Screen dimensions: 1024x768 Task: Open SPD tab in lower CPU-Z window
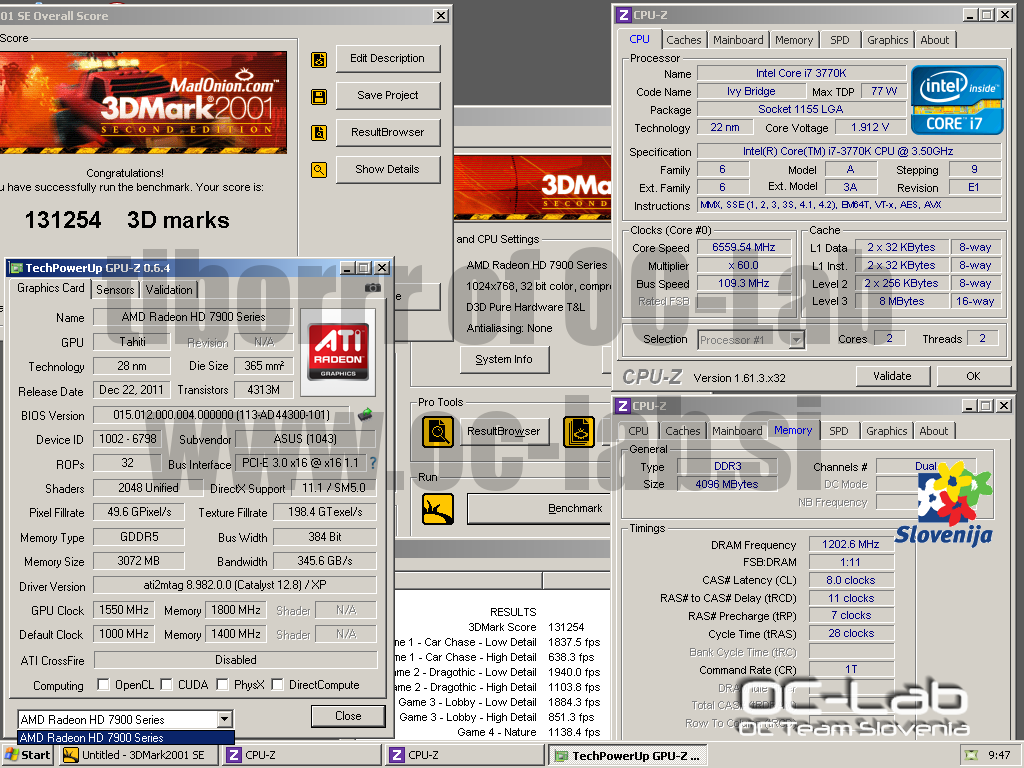coord(839,431)
